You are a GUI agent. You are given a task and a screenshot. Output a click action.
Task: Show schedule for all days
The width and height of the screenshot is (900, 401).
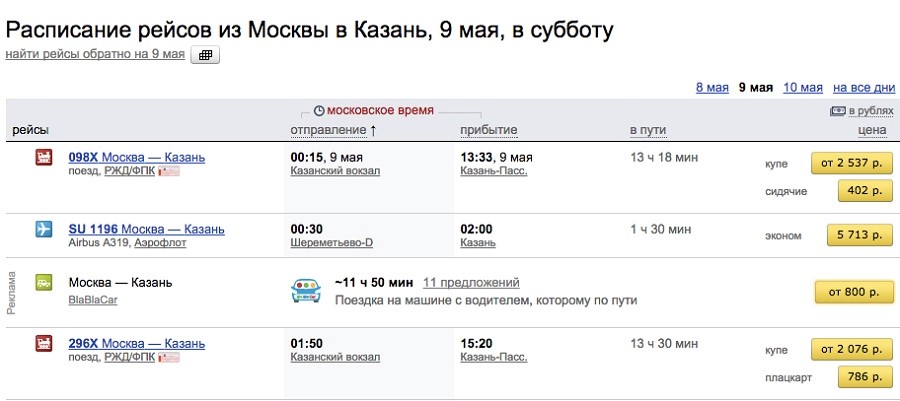coord(864,87)
